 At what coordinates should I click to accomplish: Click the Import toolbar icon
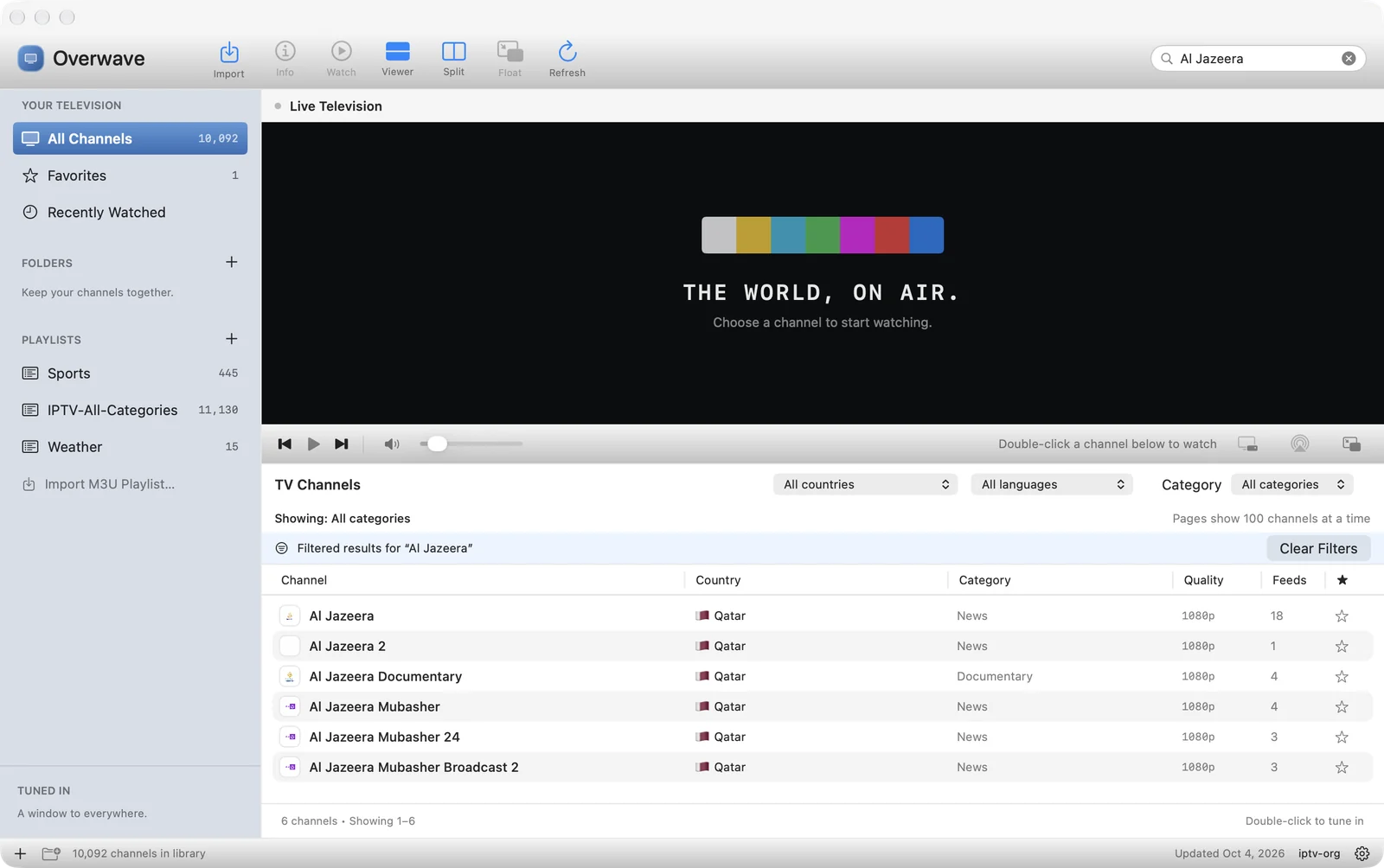pos(229,59)
